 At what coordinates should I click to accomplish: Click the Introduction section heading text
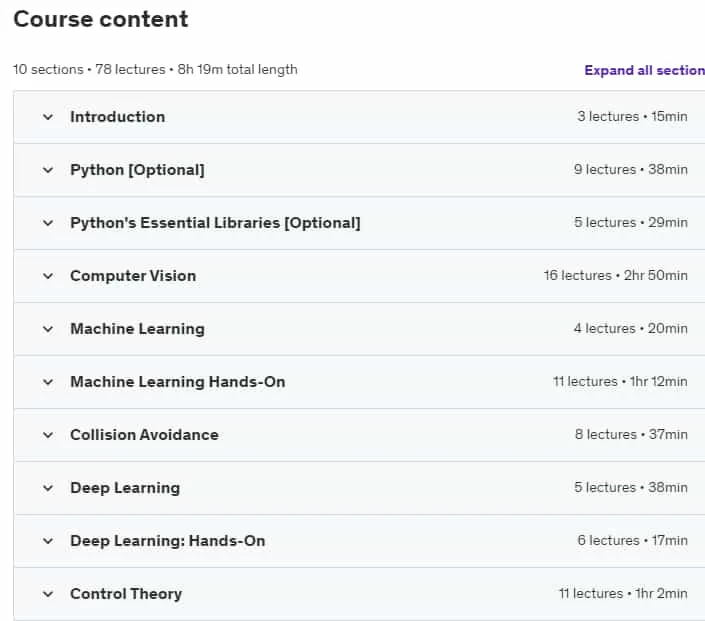tap(117, 117)
